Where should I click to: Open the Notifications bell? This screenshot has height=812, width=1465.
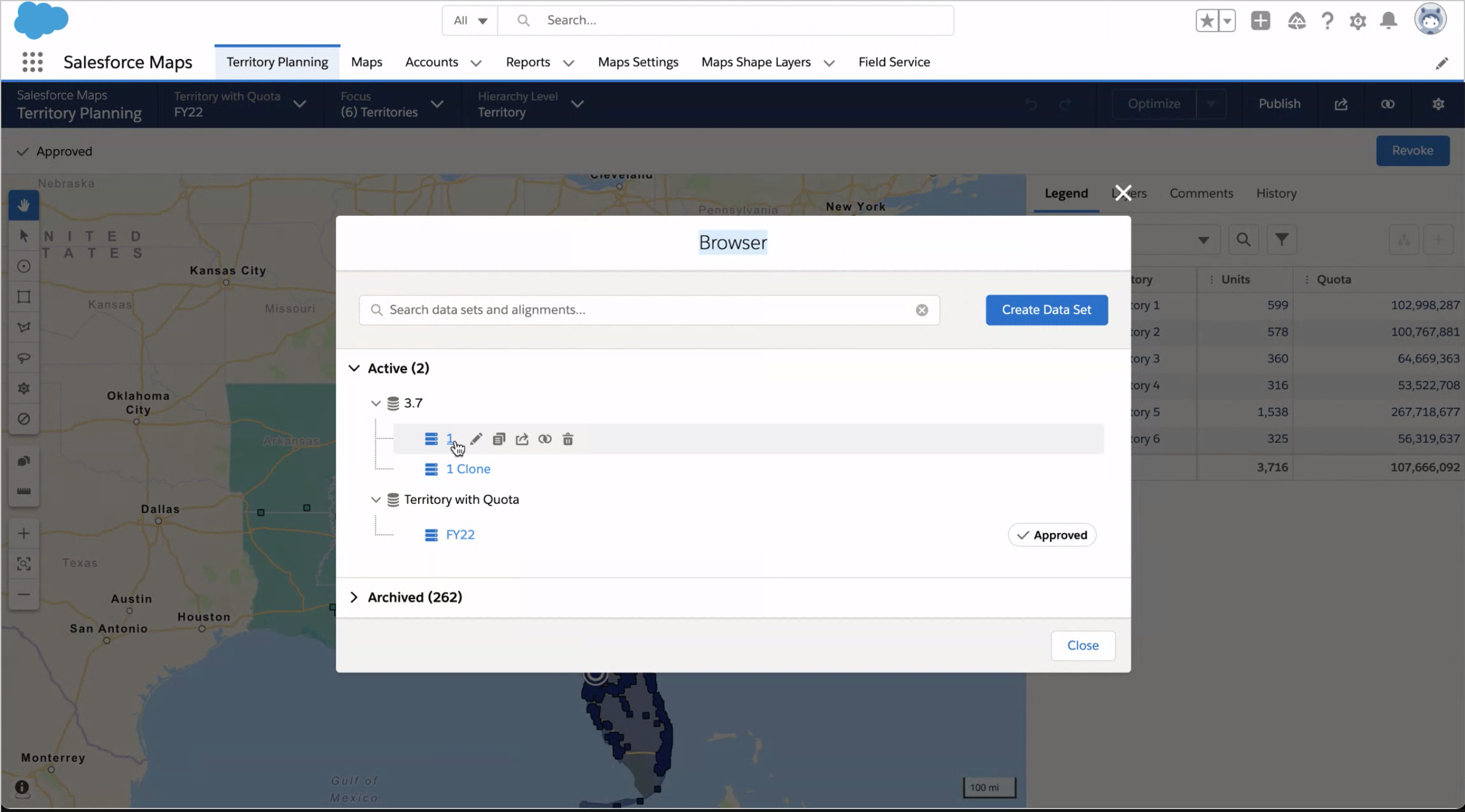[x=1389, y=21]
